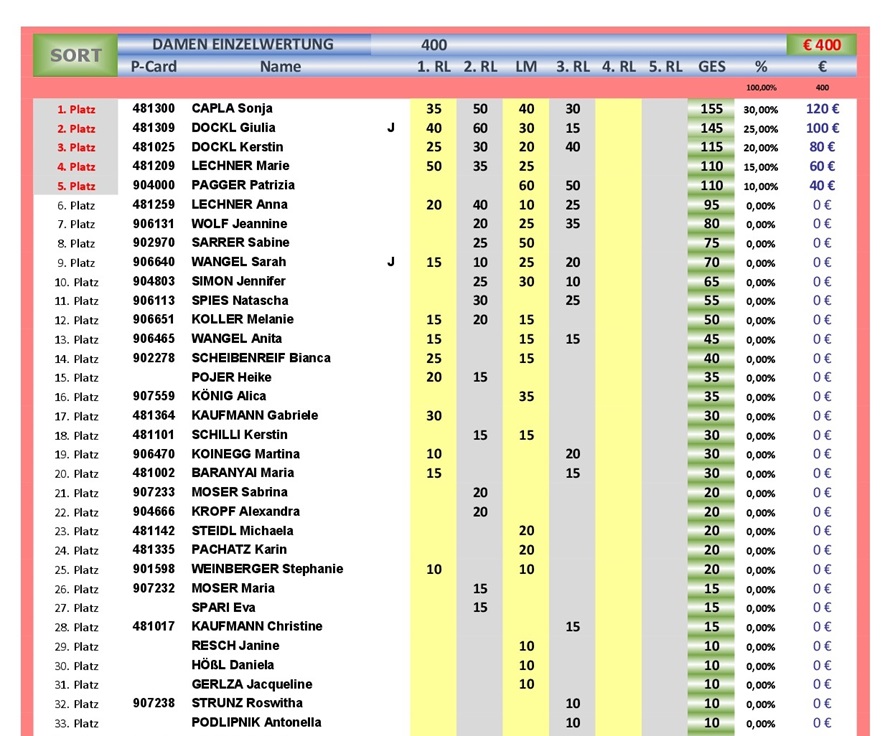Screen dimensions: 890x736
Task: Click the GES total 95
Action: [x=711, y=205]
